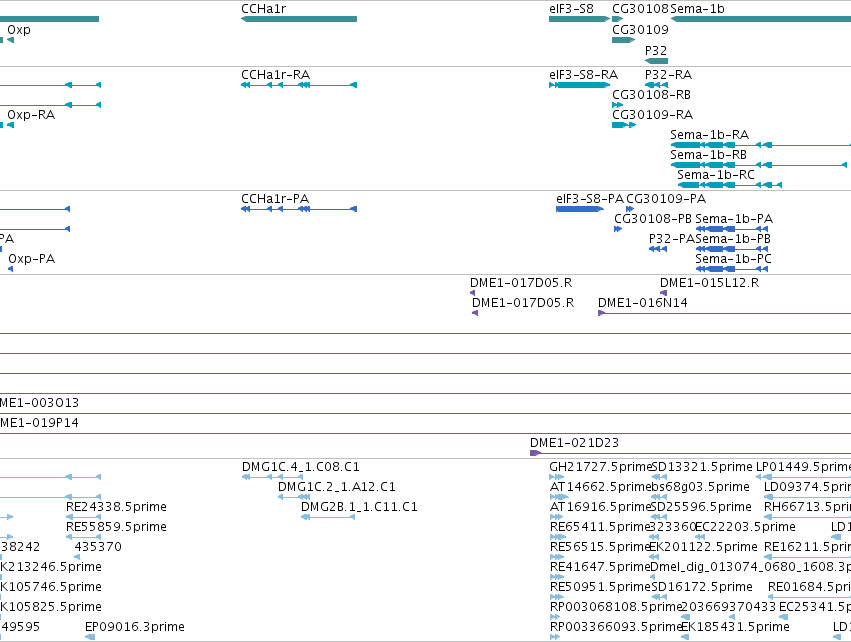Viewport: 851px width, 642px height.
Task: Select the DME1-019P14 BAC label
Action: pyautogui.click(x=39, y=423)
